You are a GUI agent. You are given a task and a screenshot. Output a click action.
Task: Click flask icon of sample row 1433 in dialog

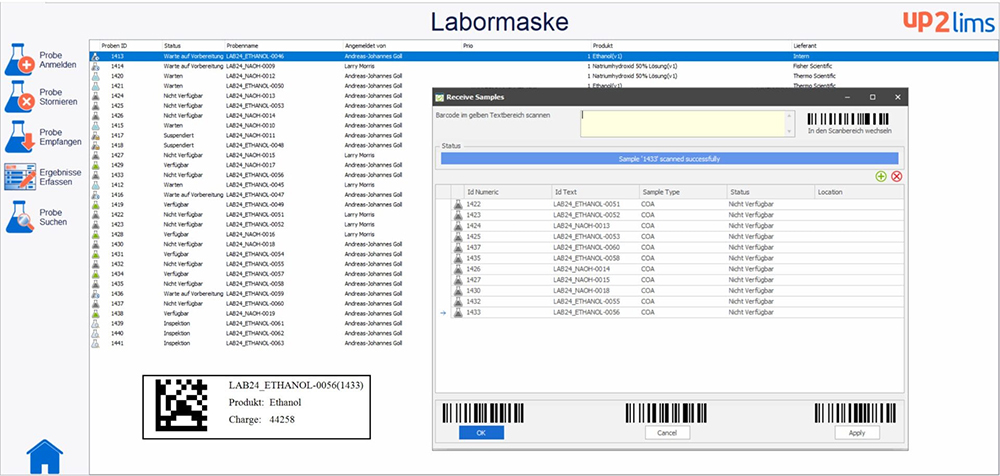tap(457, 313)
